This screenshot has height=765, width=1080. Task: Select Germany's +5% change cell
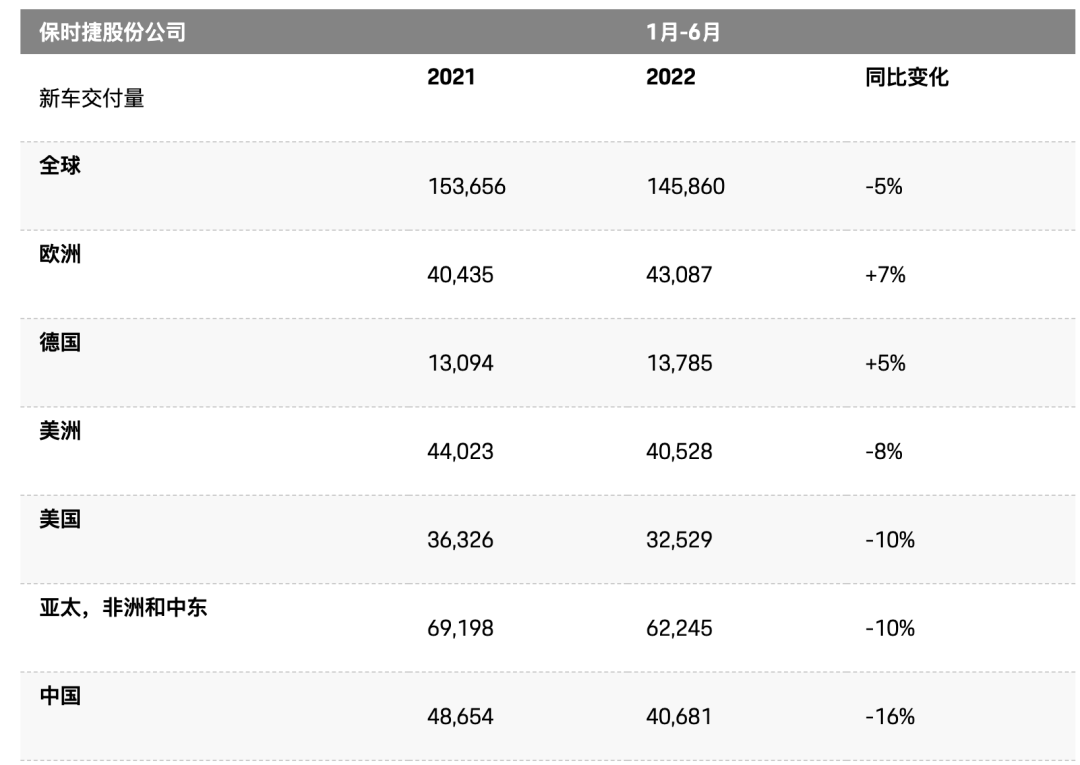pos(885,363)
